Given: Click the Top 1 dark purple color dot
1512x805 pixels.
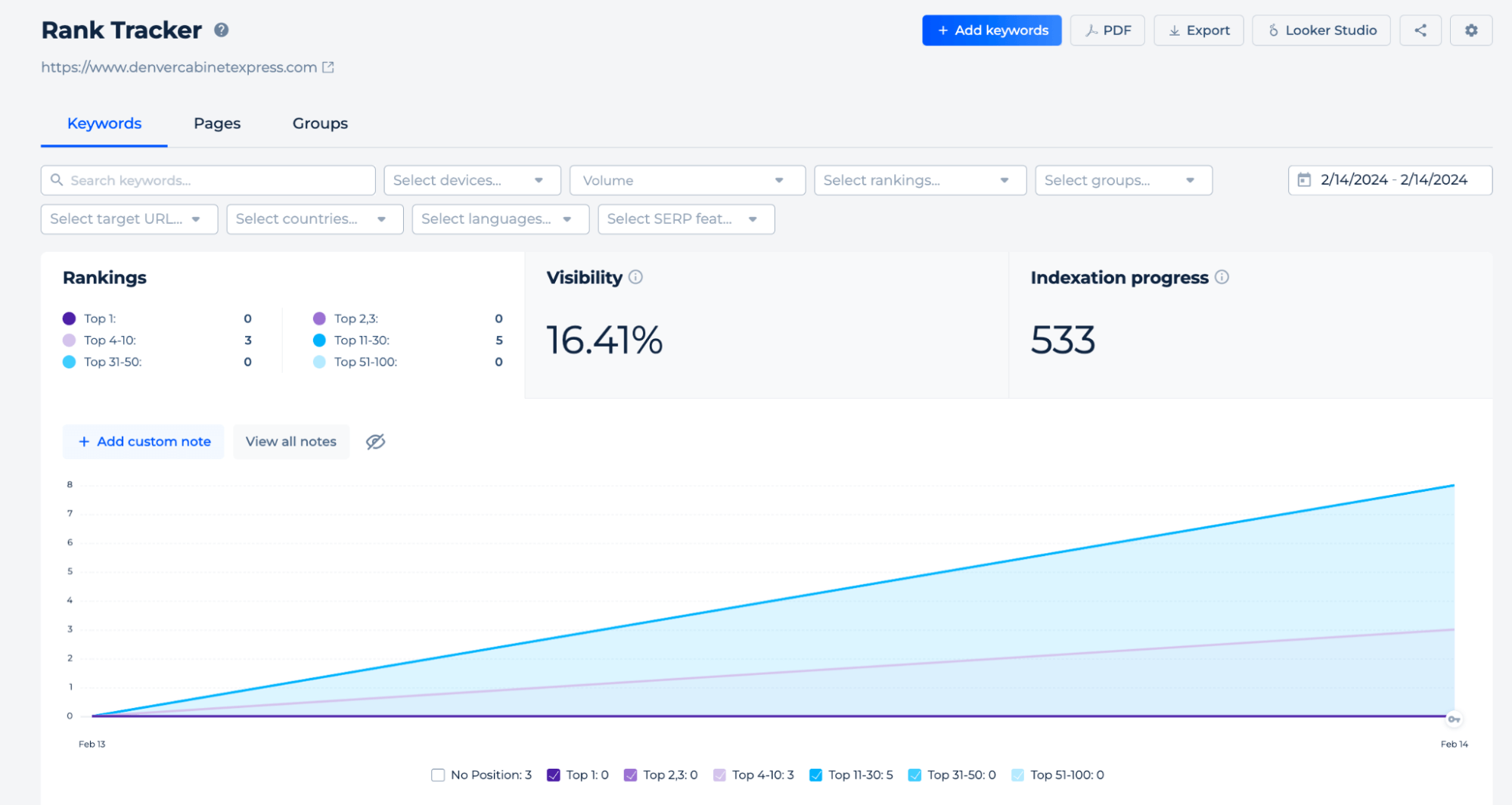Looking at the screenshot, I should click(69, 319).
